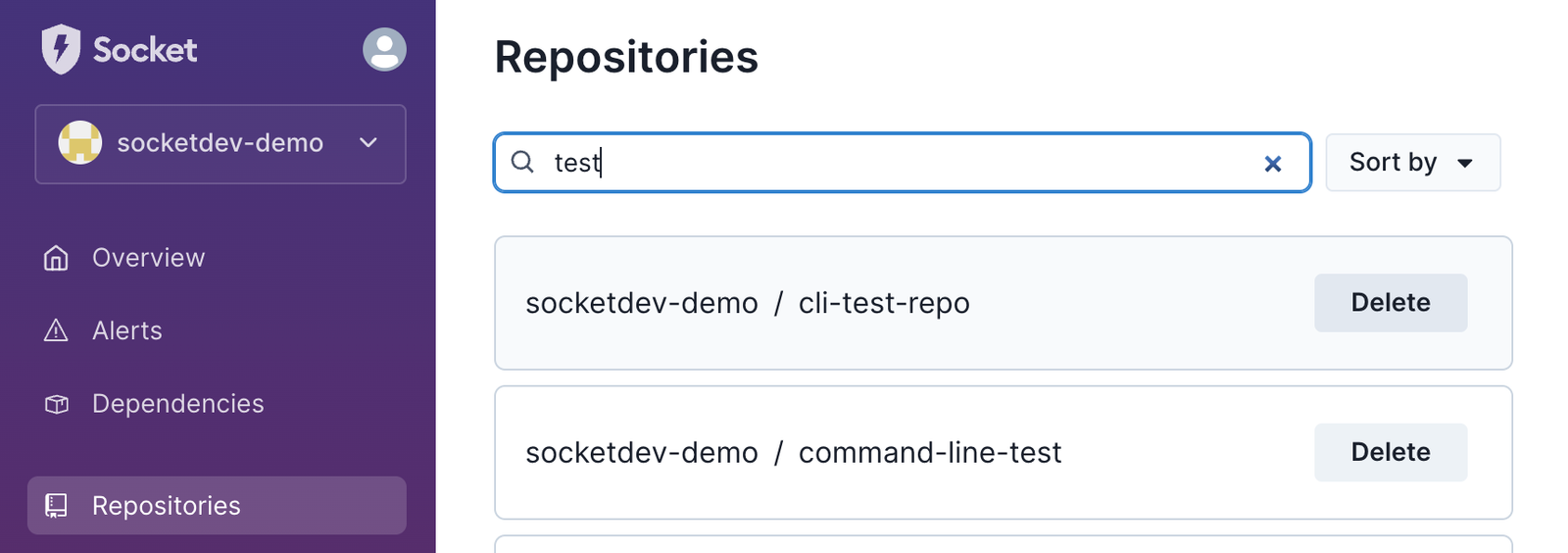Click the Socket shield logo icon
The width and height of the screenshot is (1568, 553).
point(61,49)
